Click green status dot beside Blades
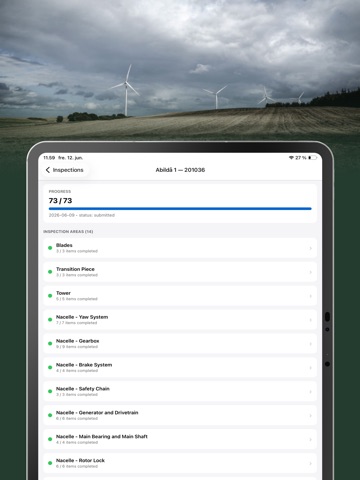Screen dimensions: 360x480 point(50,248)
